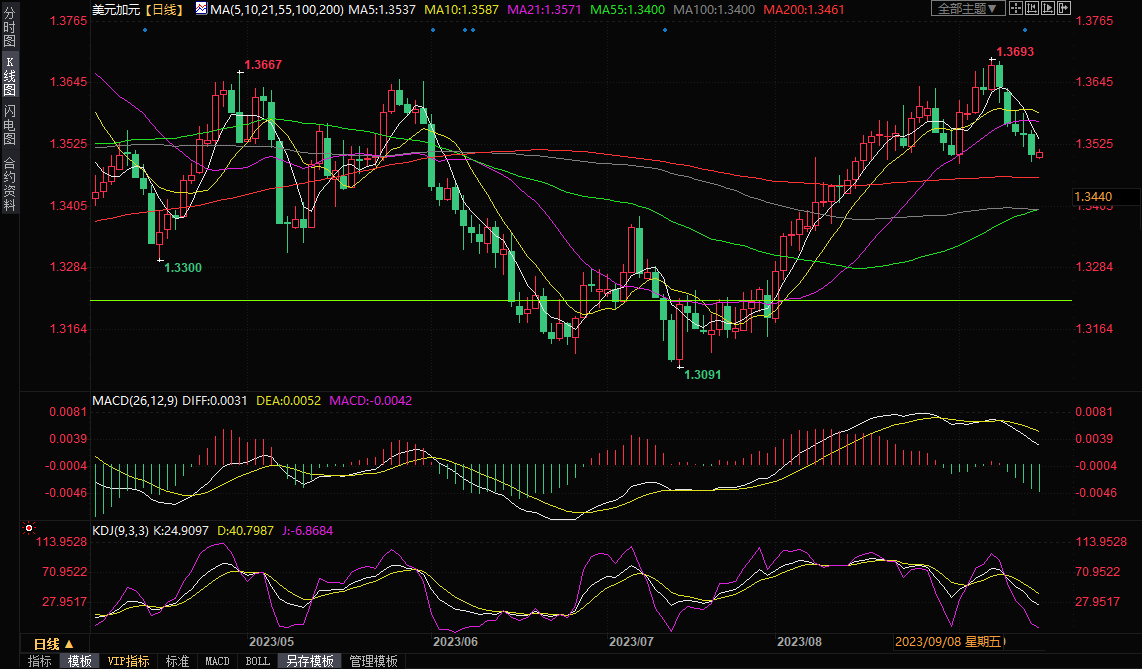The image size is (1142, 669).
Task: Click the MA200:1.3461 value label
Action: pos(804,9)
